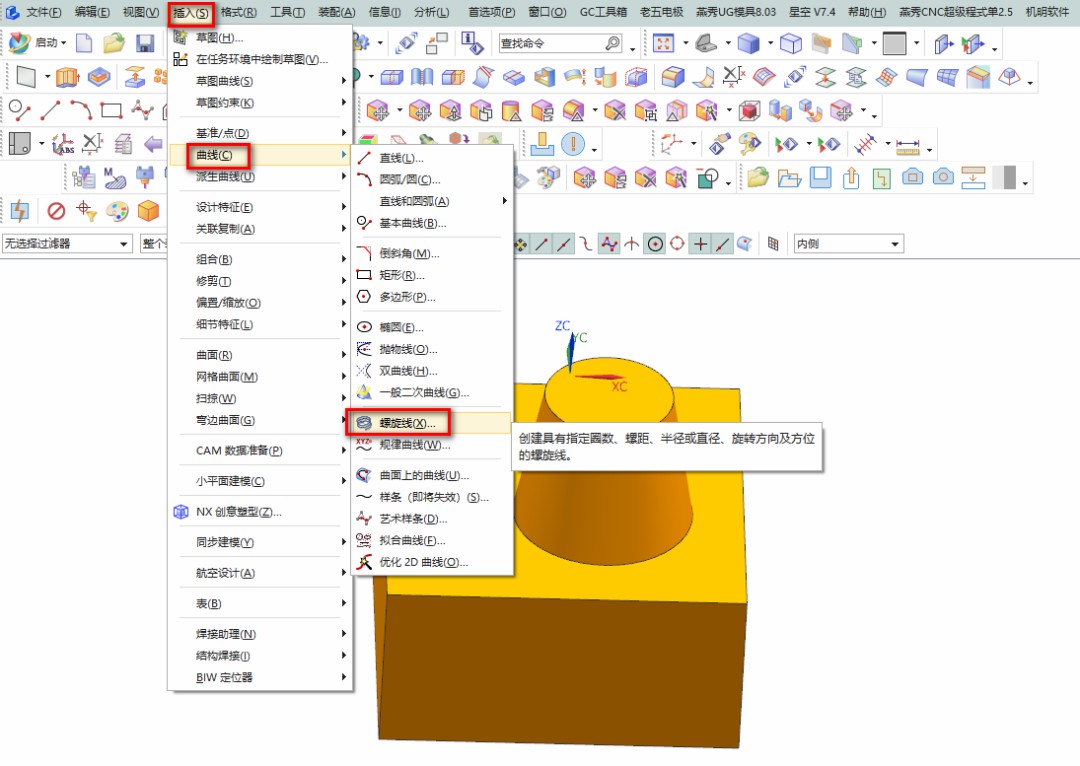Viewport: 1080px width, 766px height.
Task: Click the New file icon
Action: (x=84, y=43)
